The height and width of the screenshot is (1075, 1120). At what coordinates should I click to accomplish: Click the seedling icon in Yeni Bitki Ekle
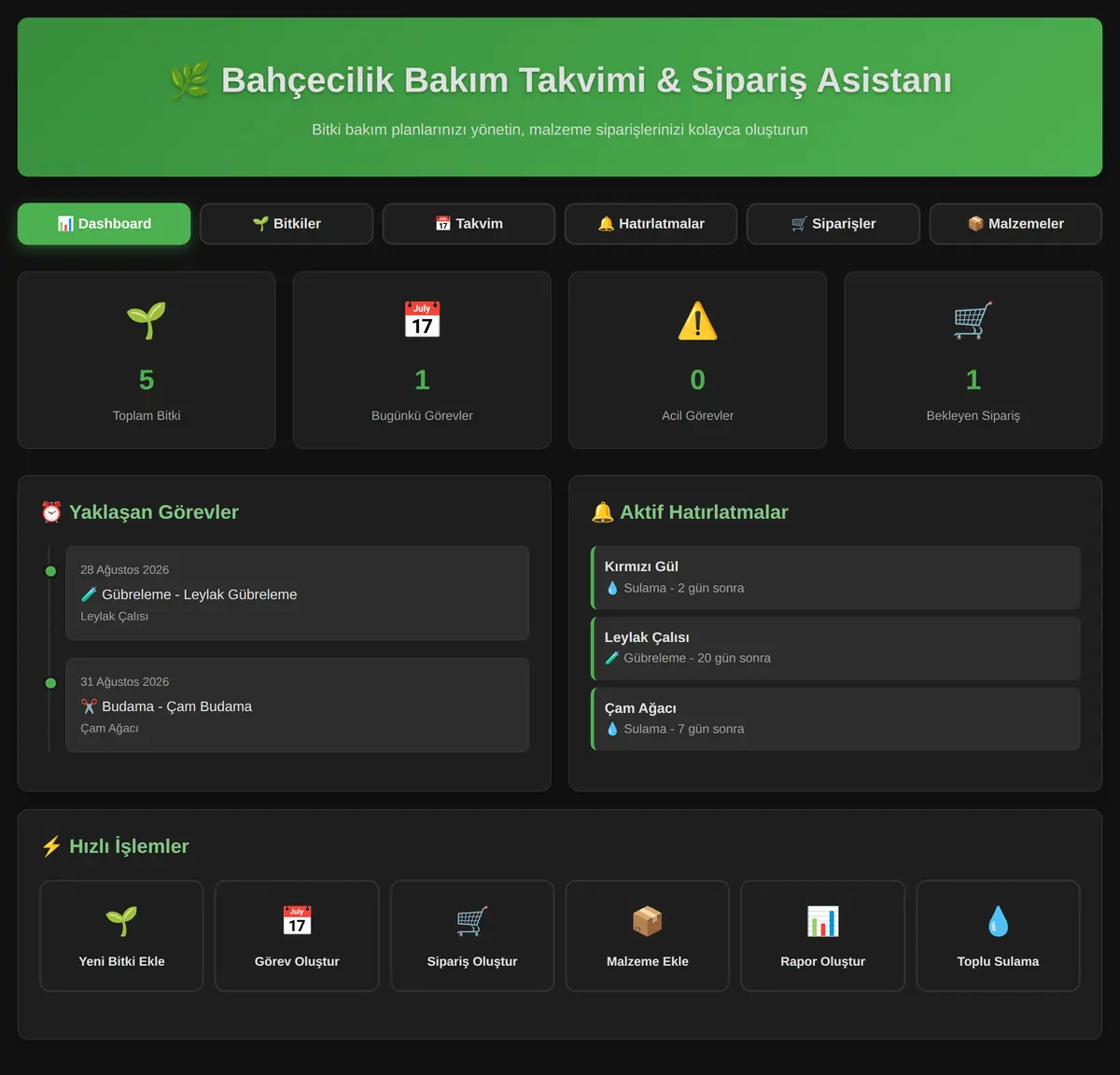tap(121, 921)
